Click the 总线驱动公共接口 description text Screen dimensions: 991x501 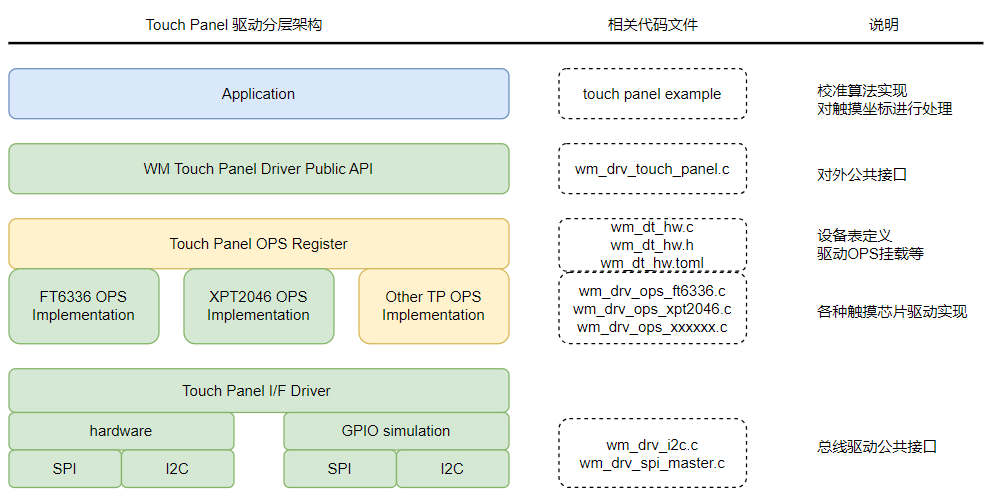tap(877, 446)
